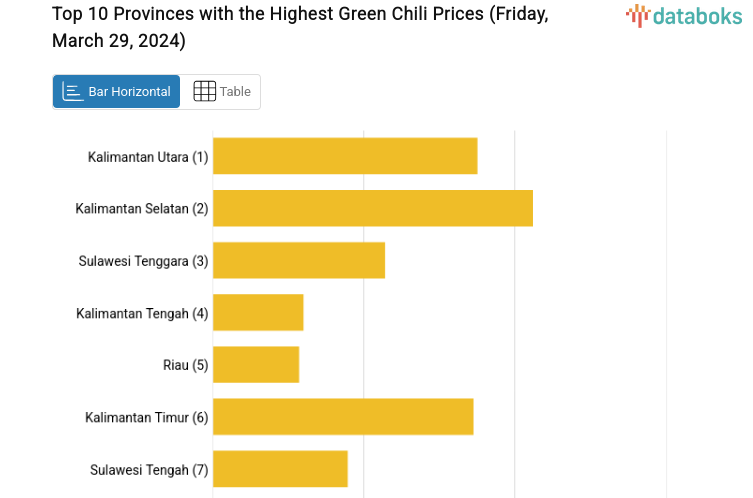Switch to the Table view tab
The height and width of the screenshot is (498, 753).
click(x=221, y=92)
